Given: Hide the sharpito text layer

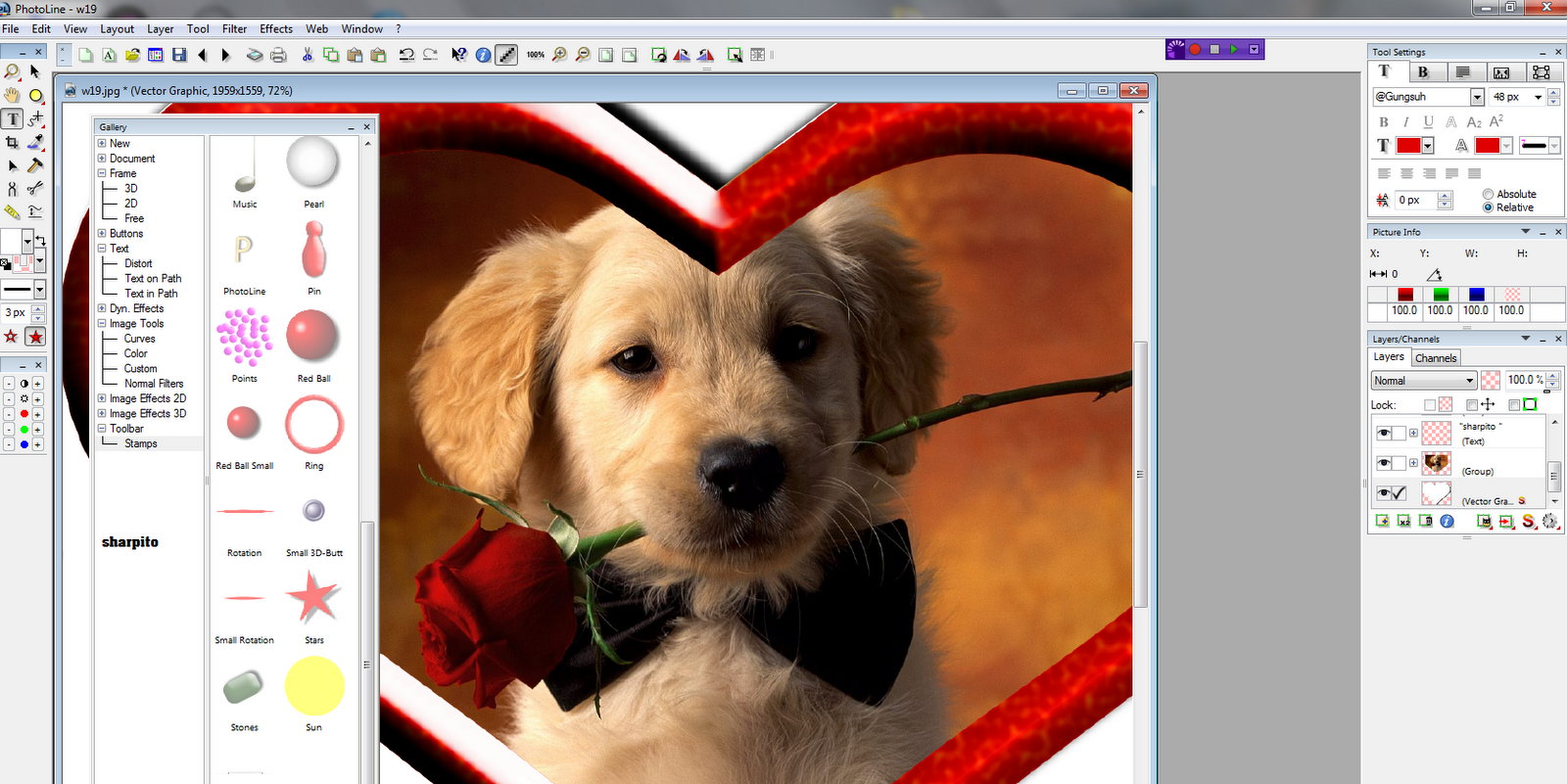Looking at the screenshot, I should 1383,433.
